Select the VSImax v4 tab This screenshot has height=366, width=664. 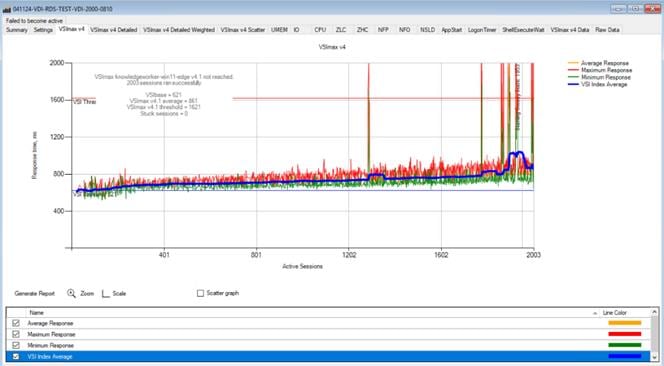72,29
